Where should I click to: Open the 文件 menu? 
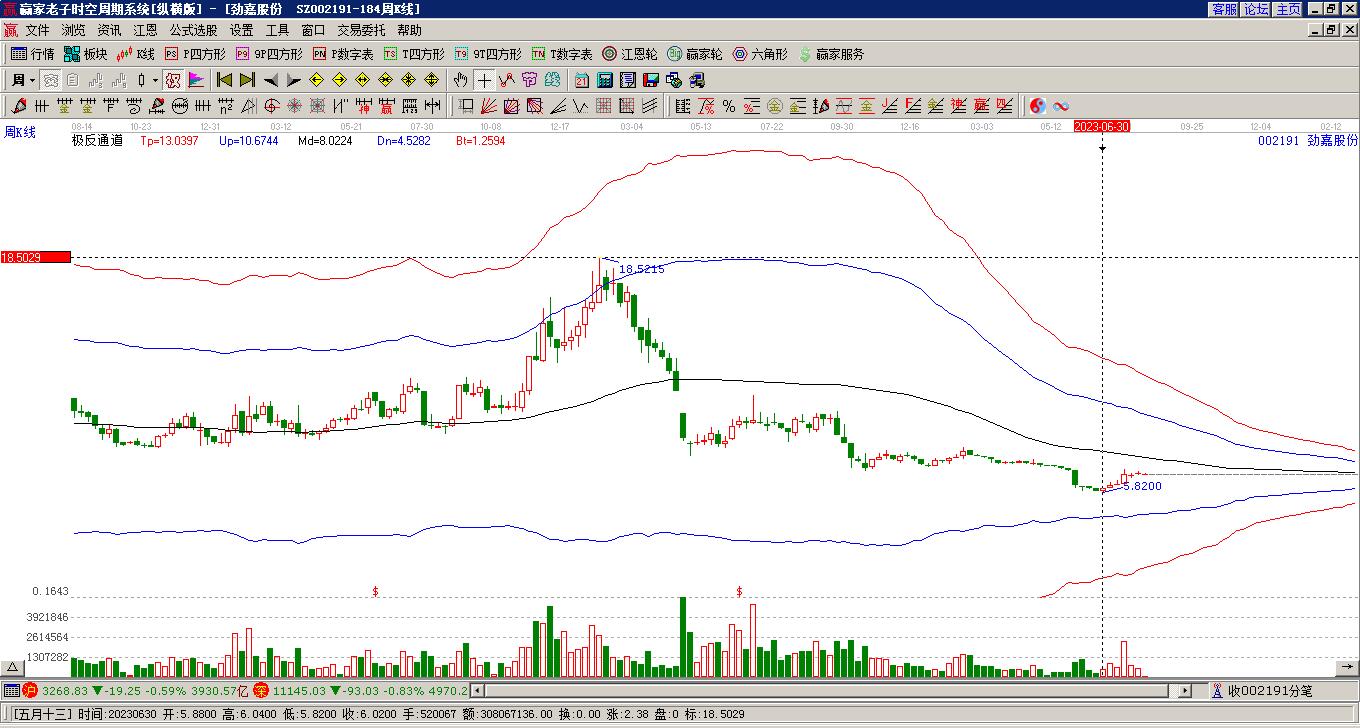coord(38,30)
